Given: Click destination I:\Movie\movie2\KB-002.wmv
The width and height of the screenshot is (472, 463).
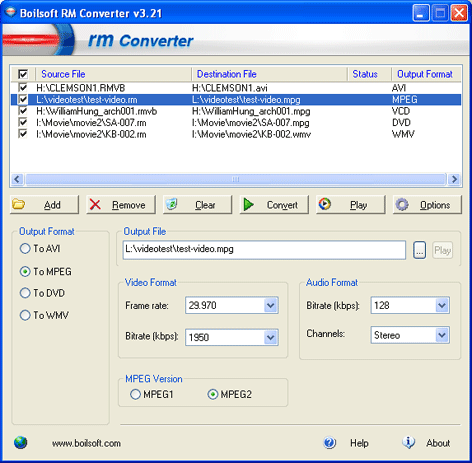Looking at the screenshot, I should tap(252, 134).
